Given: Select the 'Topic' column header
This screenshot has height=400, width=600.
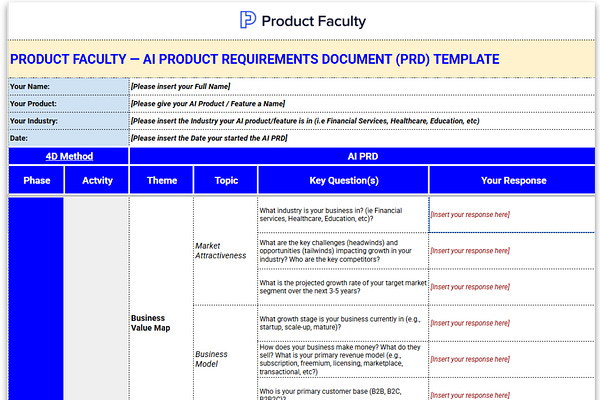Looking at the screenshot, I should 226,180.
